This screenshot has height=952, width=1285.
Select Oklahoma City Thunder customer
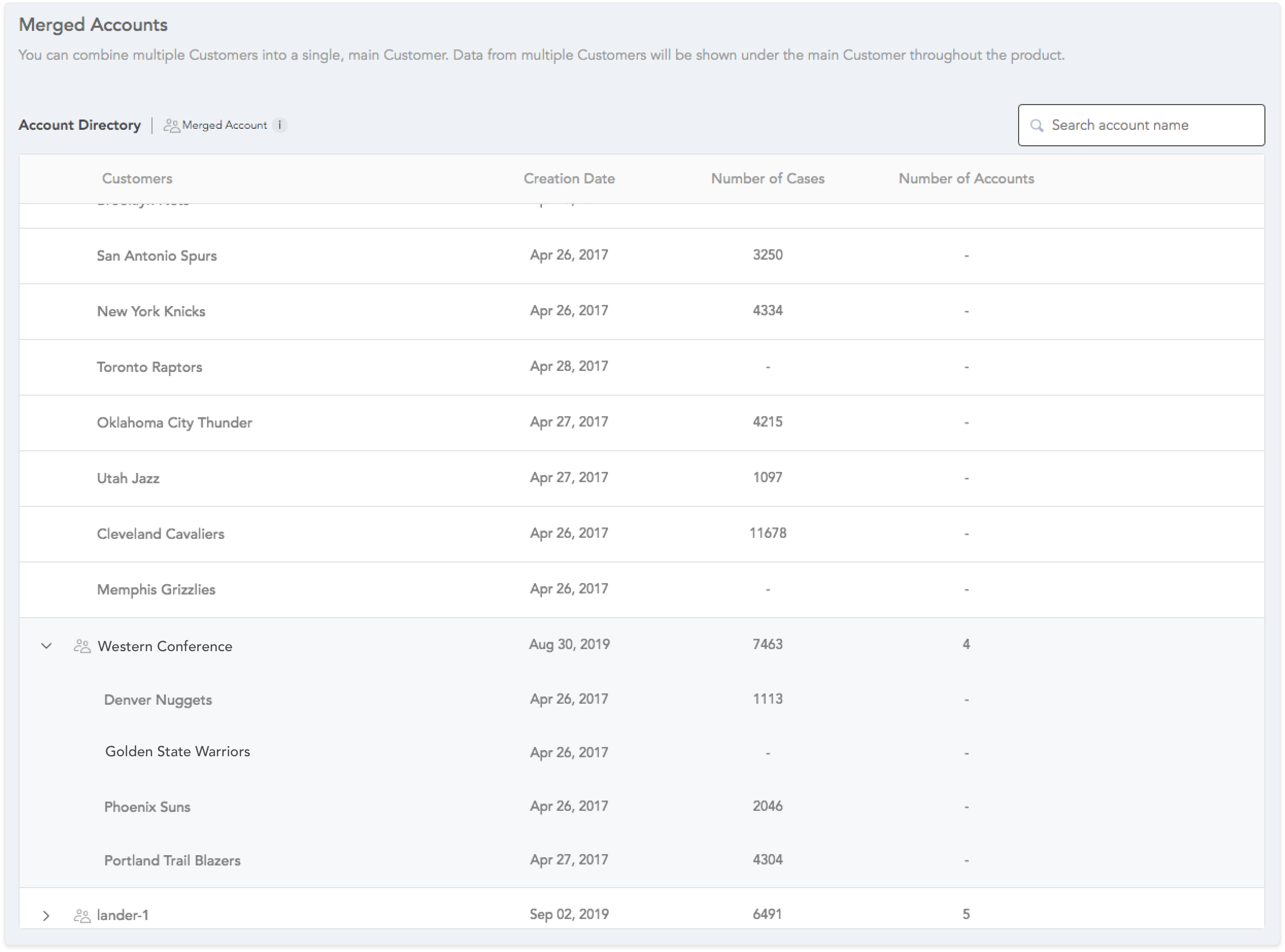175,422
